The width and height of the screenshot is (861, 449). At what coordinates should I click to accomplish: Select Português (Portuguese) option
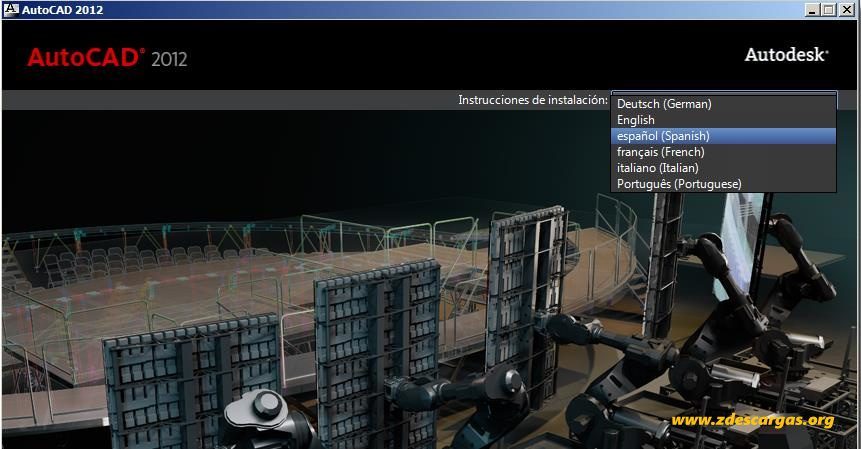(724, 184)
